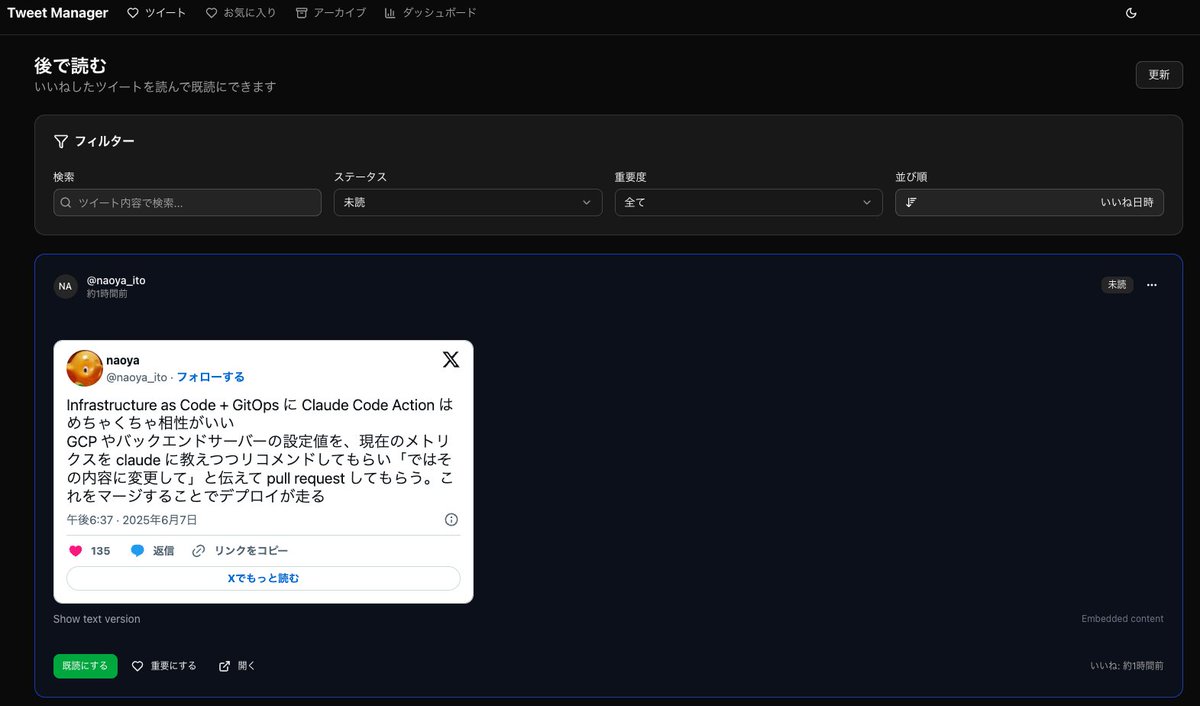Viewport: 1200px width, 706px height.
Task: Click the 開く external link button
Action: pos(237,666)
